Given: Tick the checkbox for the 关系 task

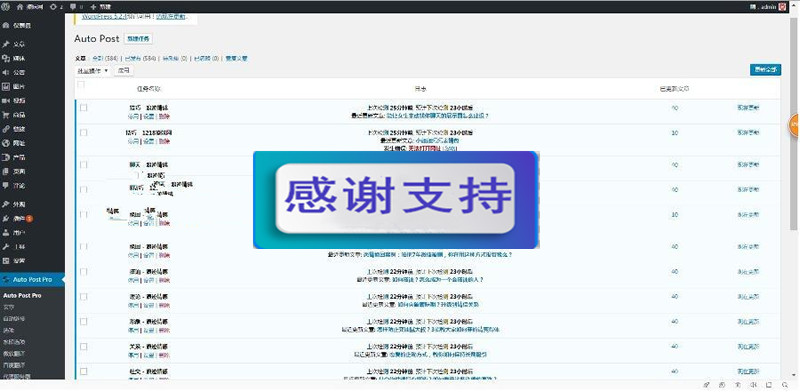Looking at the screenshot, I should 84,347.
